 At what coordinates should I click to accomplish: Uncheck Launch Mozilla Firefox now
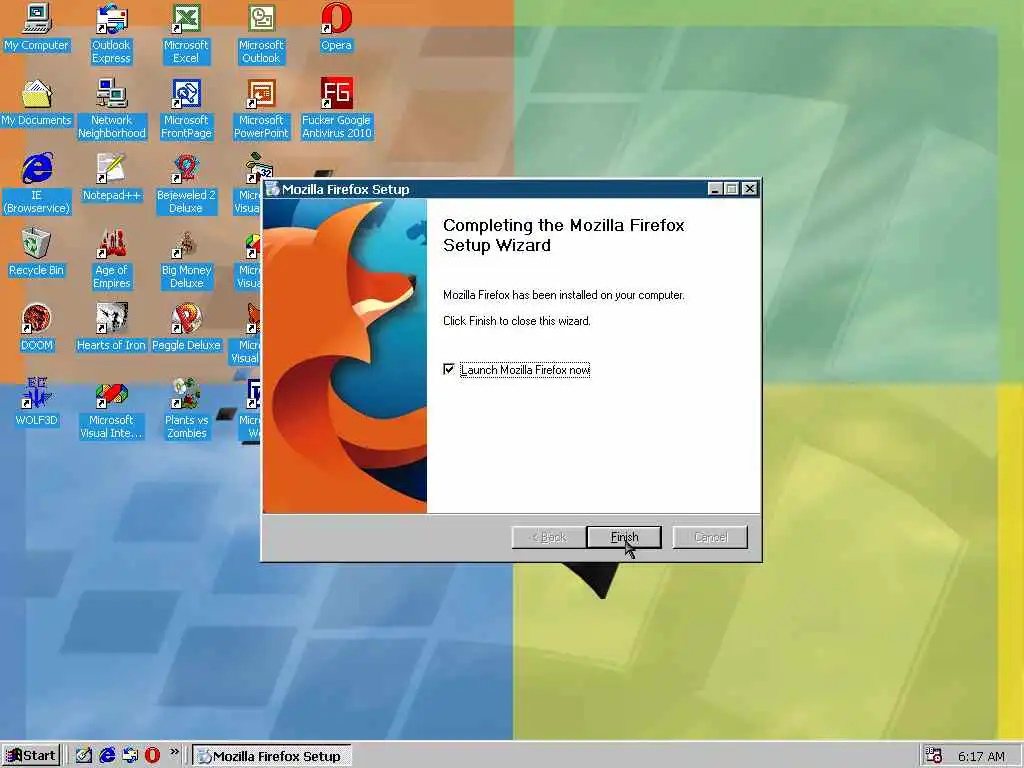[449, 369]
